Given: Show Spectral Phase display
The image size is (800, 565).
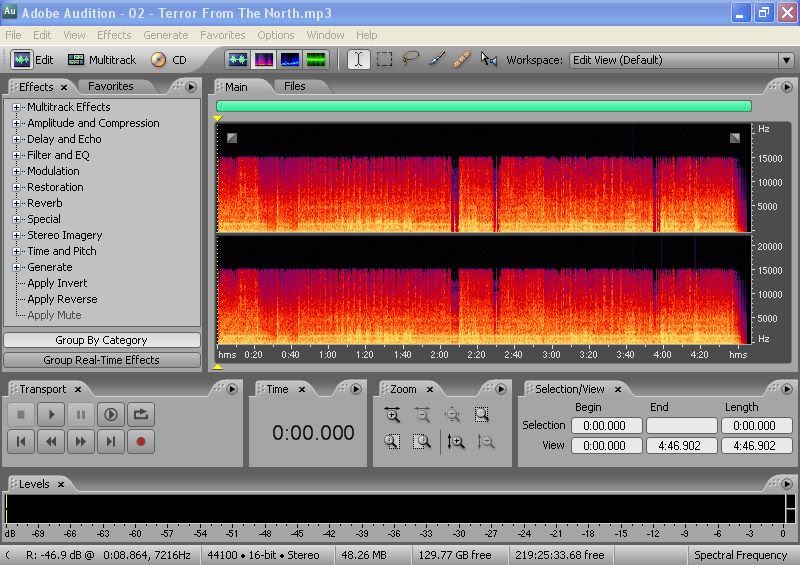Looking at the screenshot, I should 315,60.
